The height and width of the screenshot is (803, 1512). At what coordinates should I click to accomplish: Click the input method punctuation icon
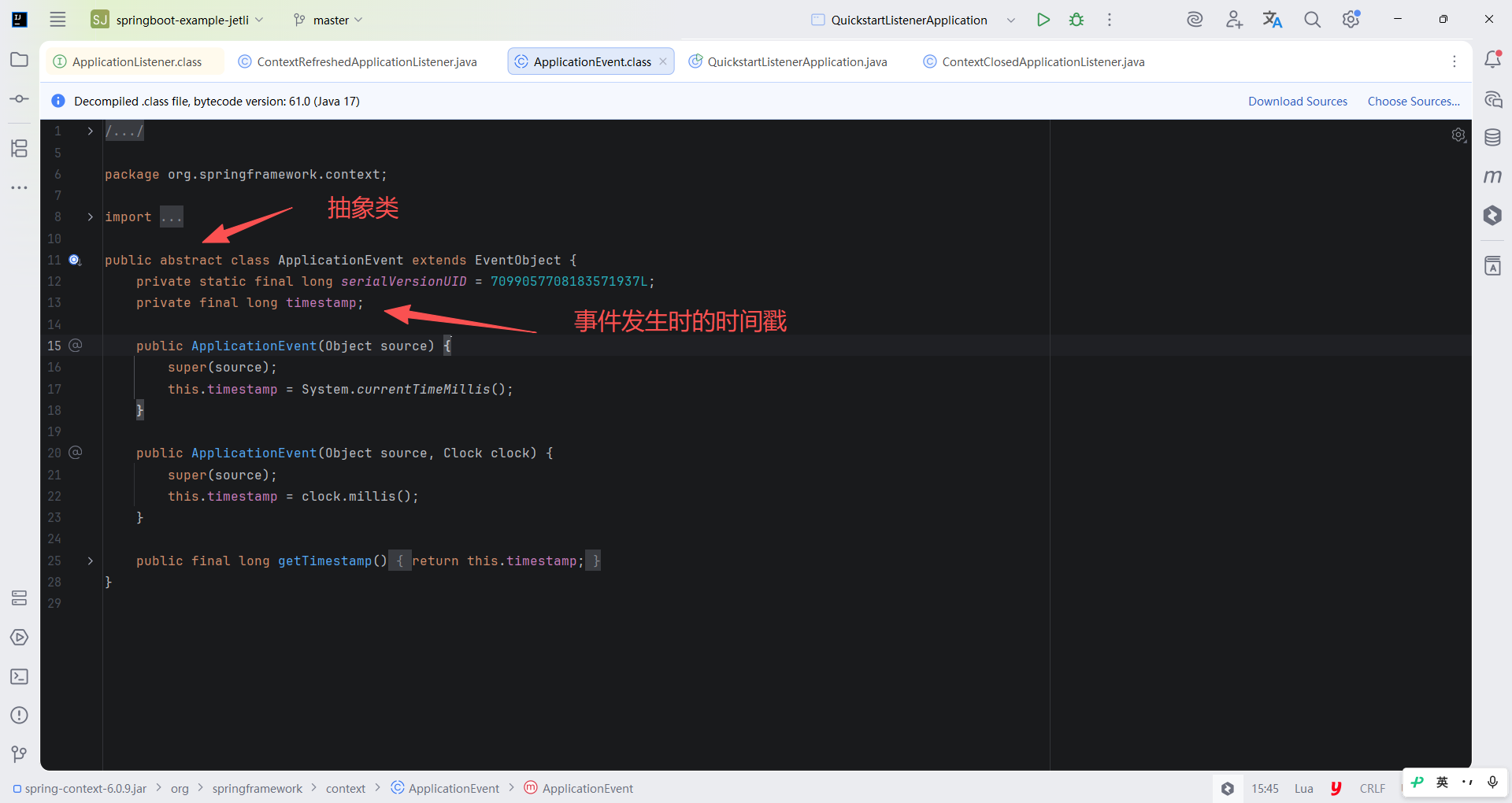(1467, 782)
